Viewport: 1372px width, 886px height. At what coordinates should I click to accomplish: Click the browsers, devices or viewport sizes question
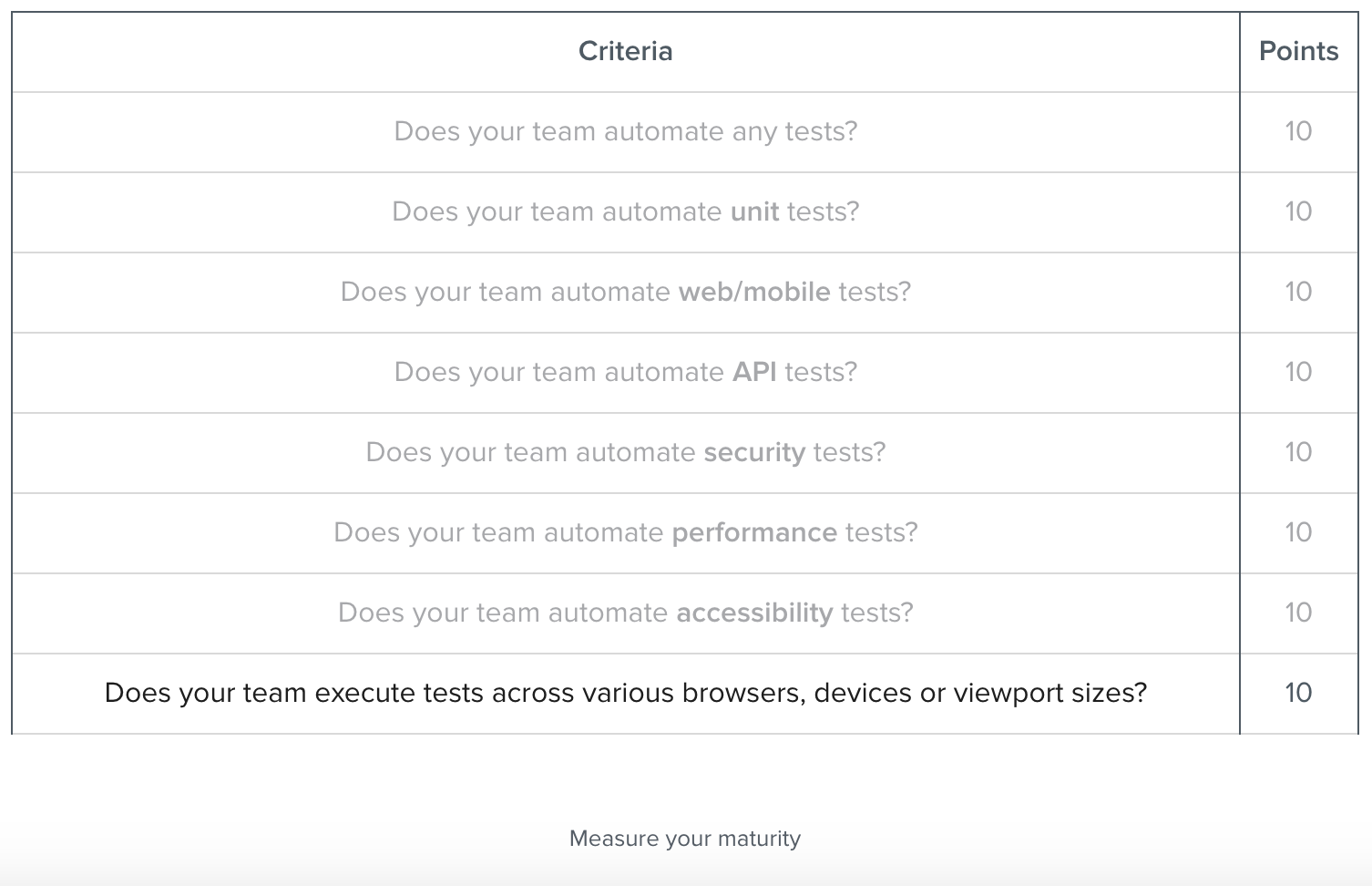(x=625, y=693)
